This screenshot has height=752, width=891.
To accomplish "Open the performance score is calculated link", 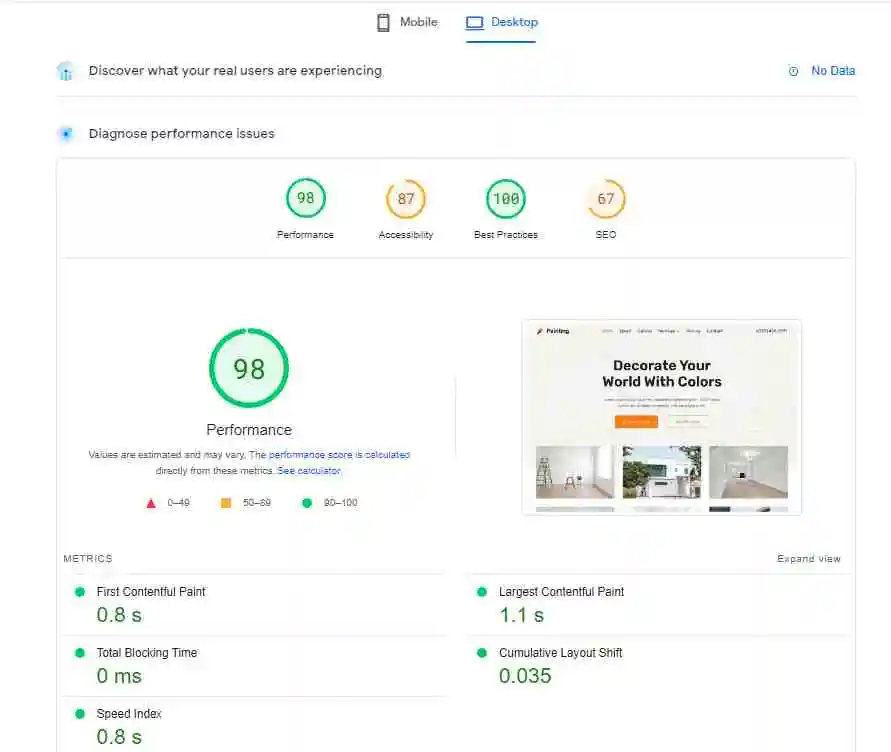I will coord(339,455).
